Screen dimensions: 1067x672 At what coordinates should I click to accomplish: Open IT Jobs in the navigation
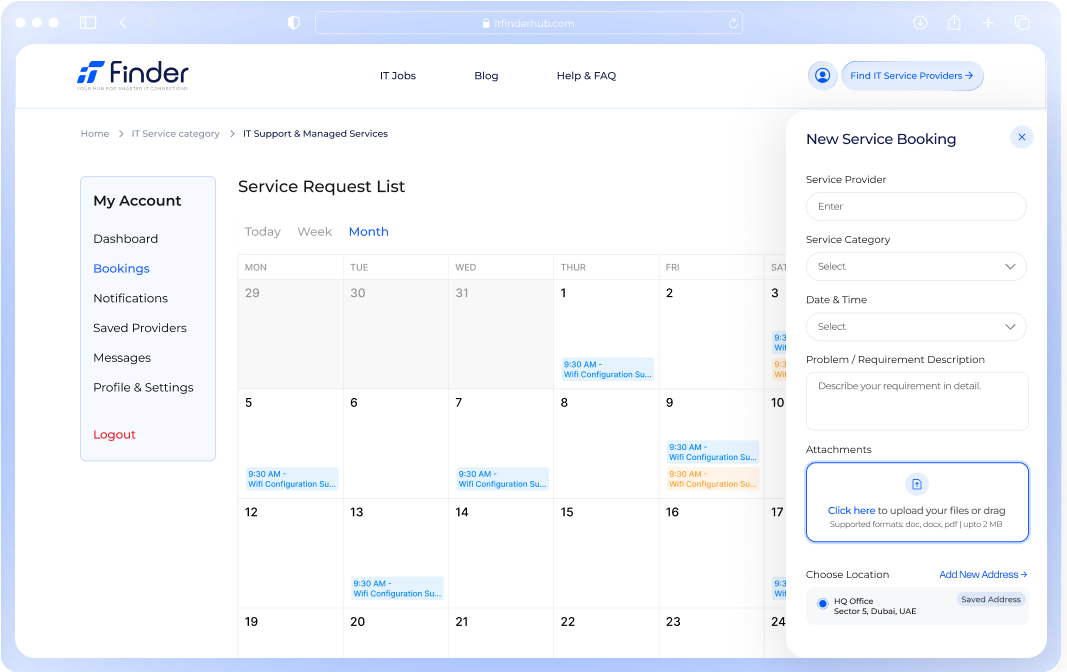397,75
